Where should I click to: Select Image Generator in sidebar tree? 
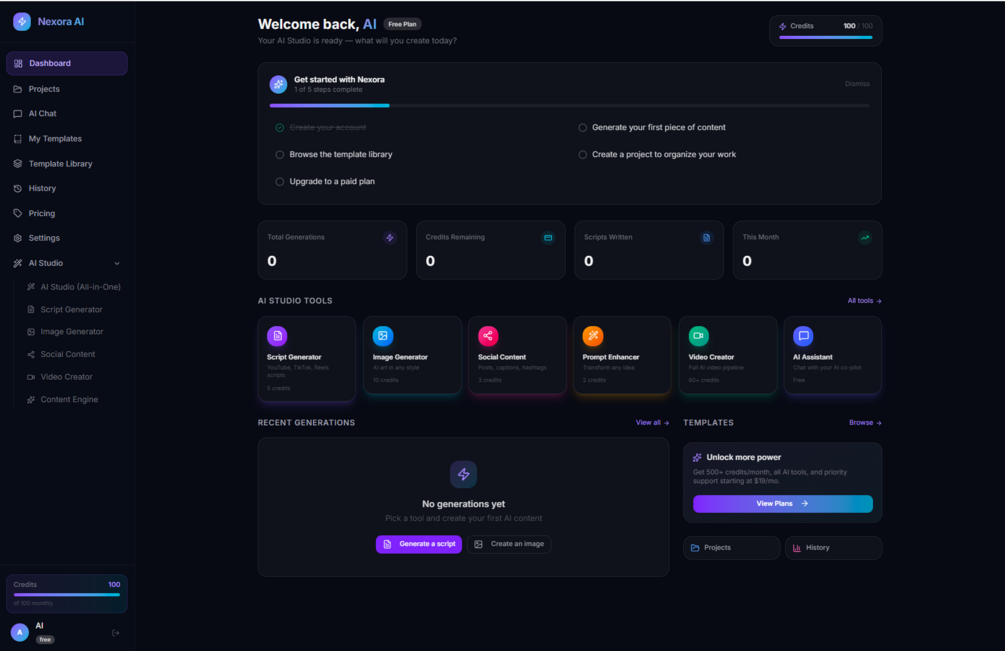pos(74,332)
